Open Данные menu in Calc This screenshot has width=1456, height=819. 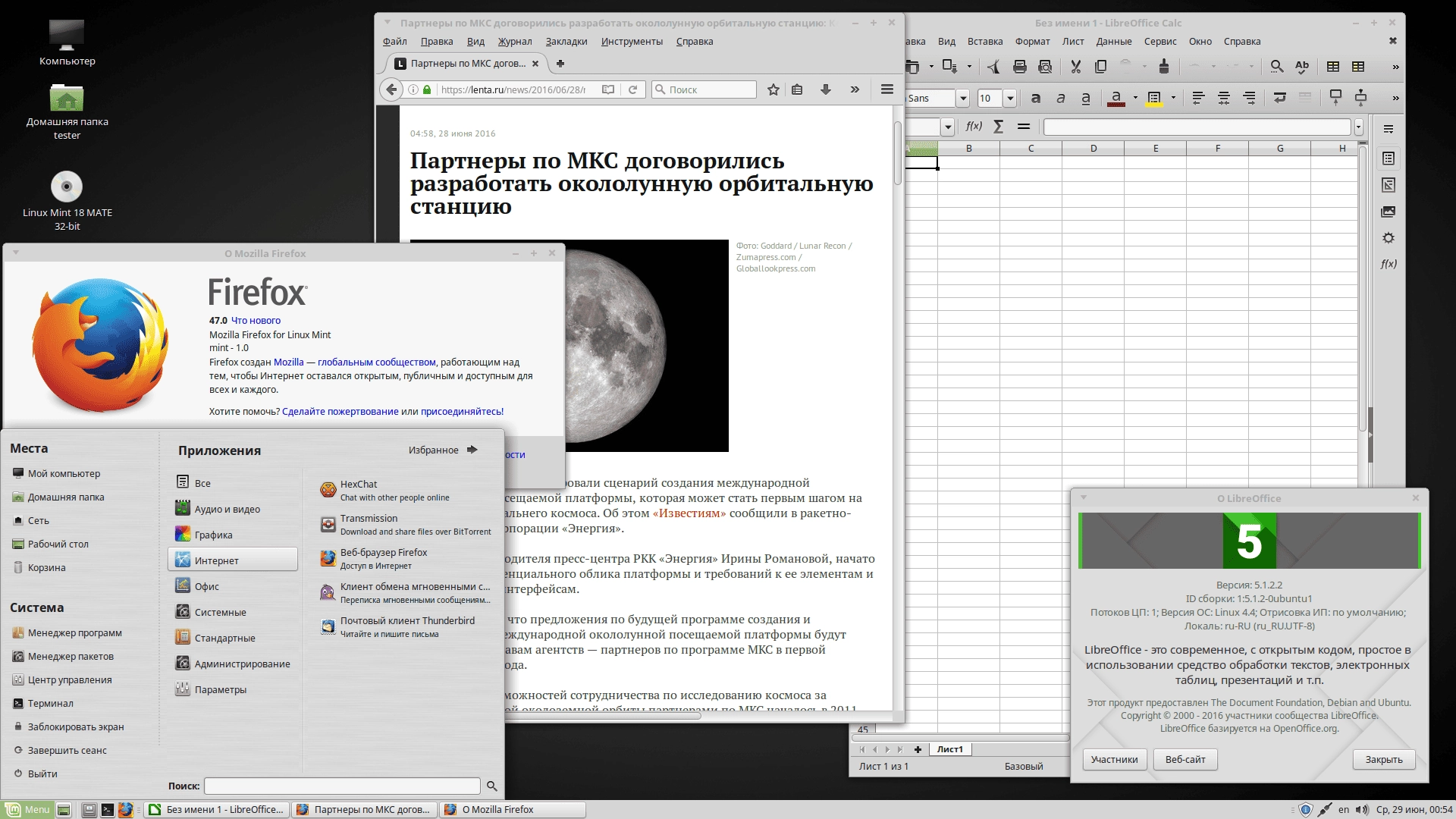click(1114, 42)
